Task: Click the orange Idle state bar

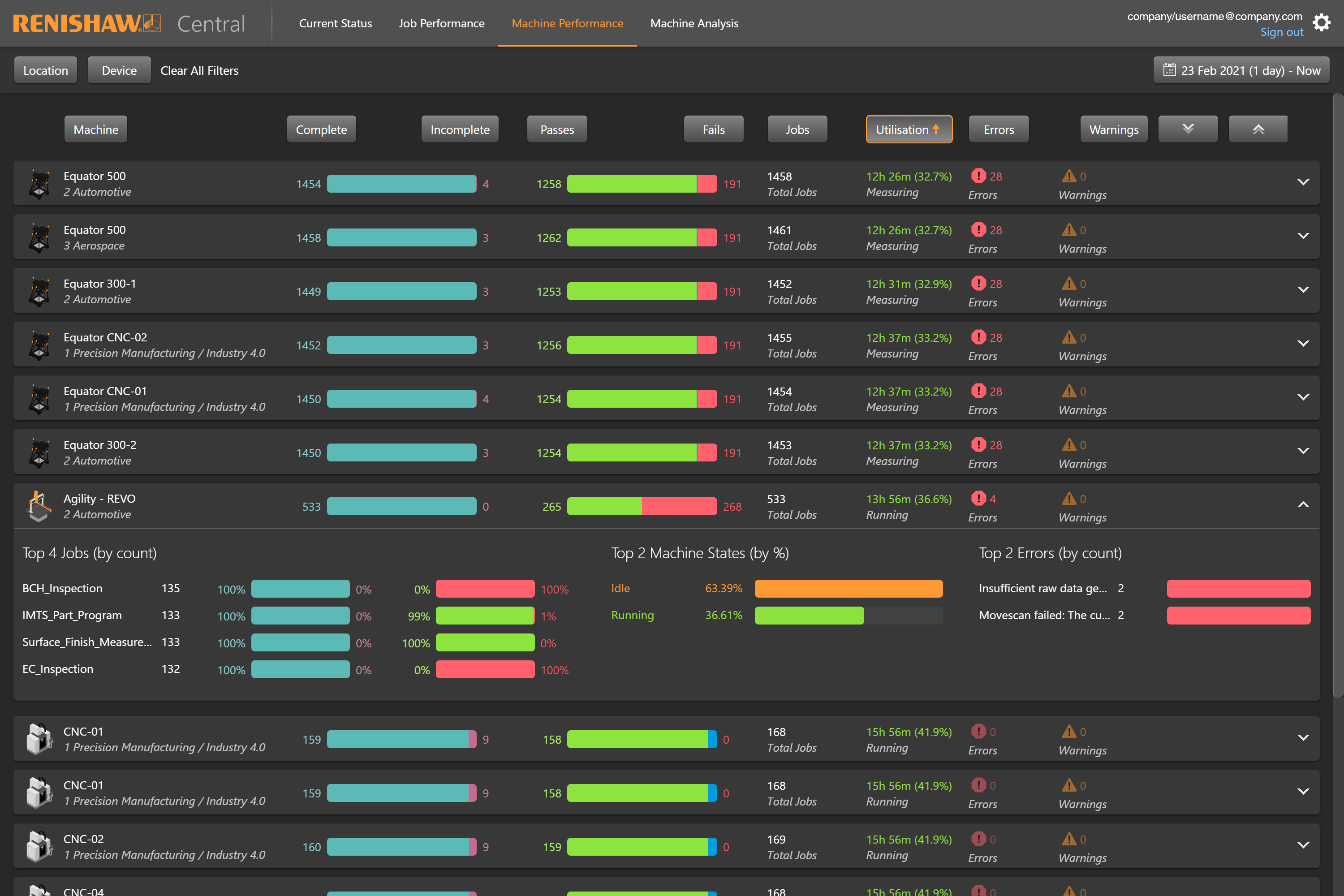Action: 848,589
